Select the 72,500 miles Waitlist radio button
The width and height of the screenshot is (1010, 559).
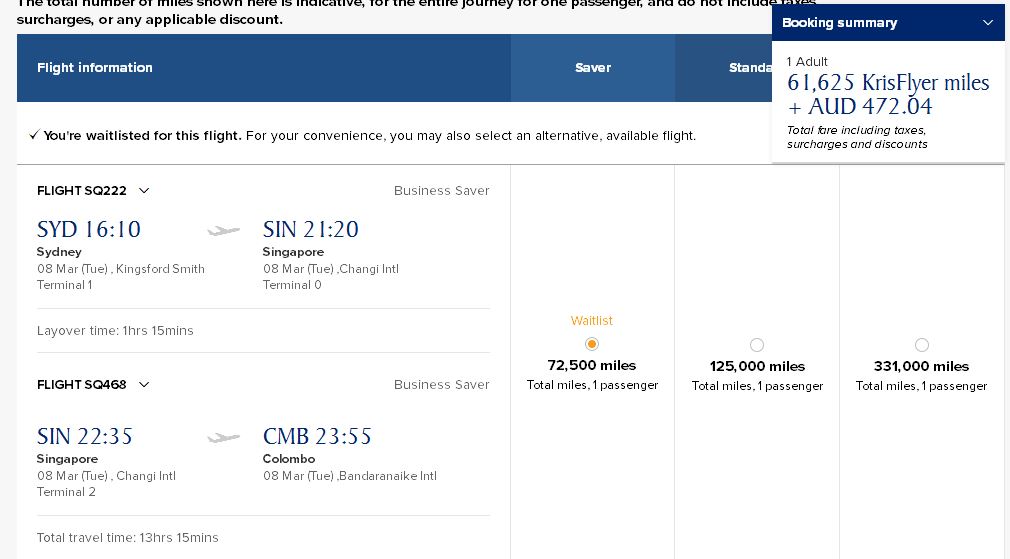coord(591,344)
